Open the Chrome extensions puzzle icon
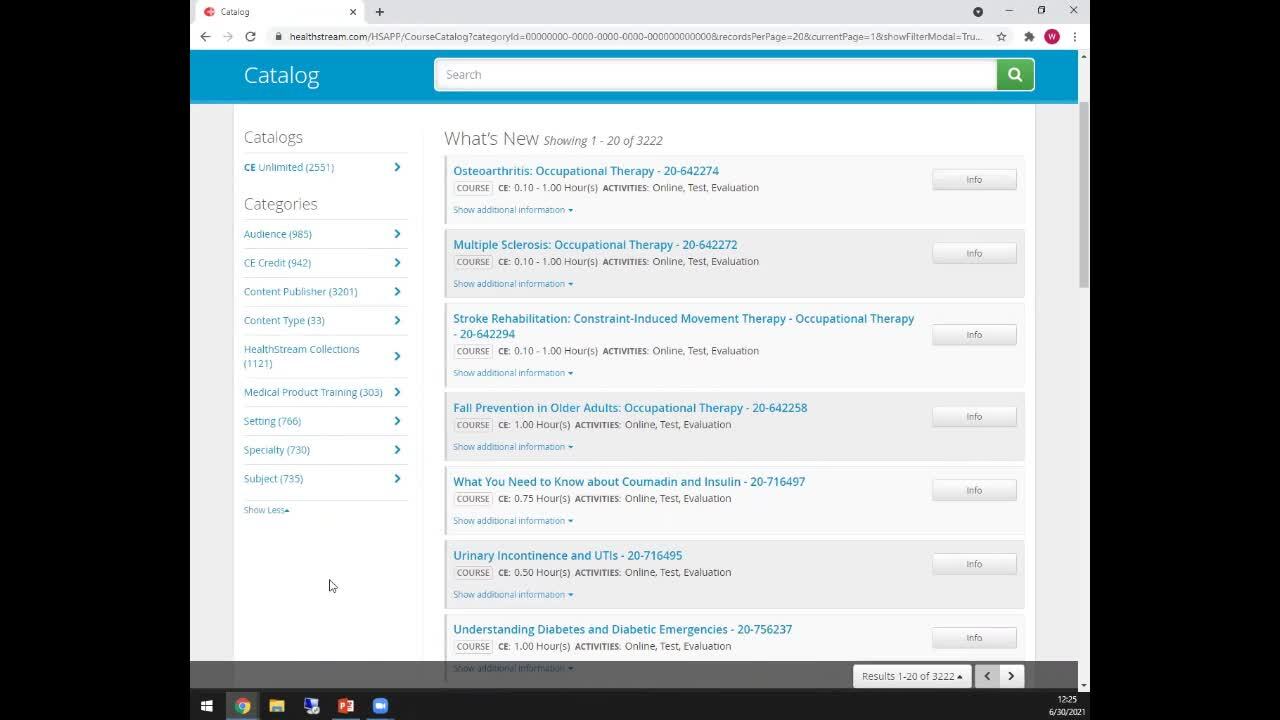 click(1028, 37)
